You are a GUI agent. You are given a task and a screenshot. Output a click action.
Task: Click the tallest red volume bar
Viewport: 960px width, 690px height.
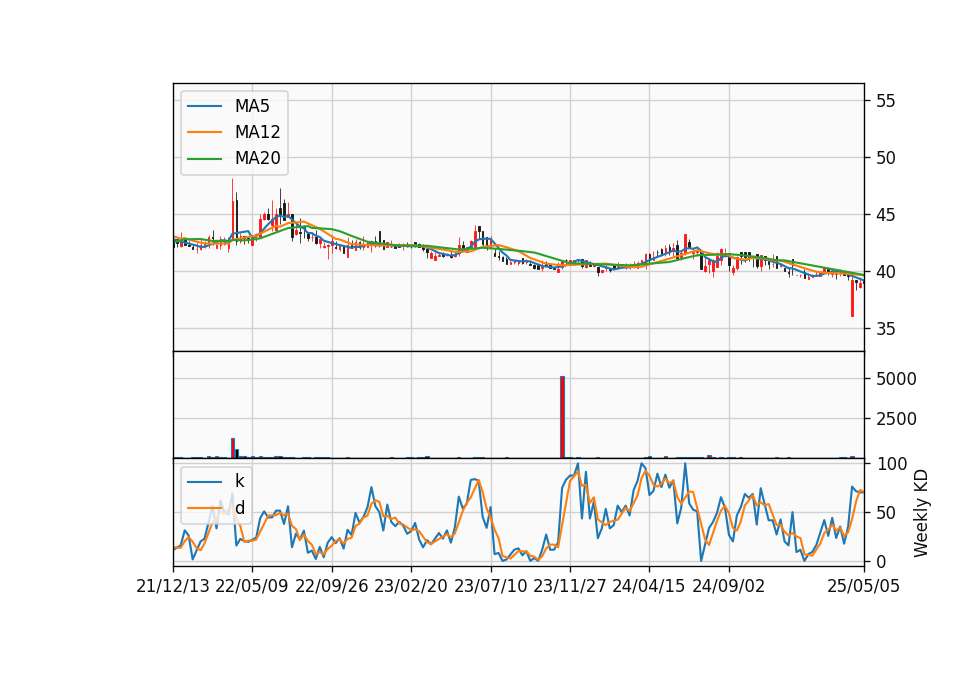tap(563, 417)
